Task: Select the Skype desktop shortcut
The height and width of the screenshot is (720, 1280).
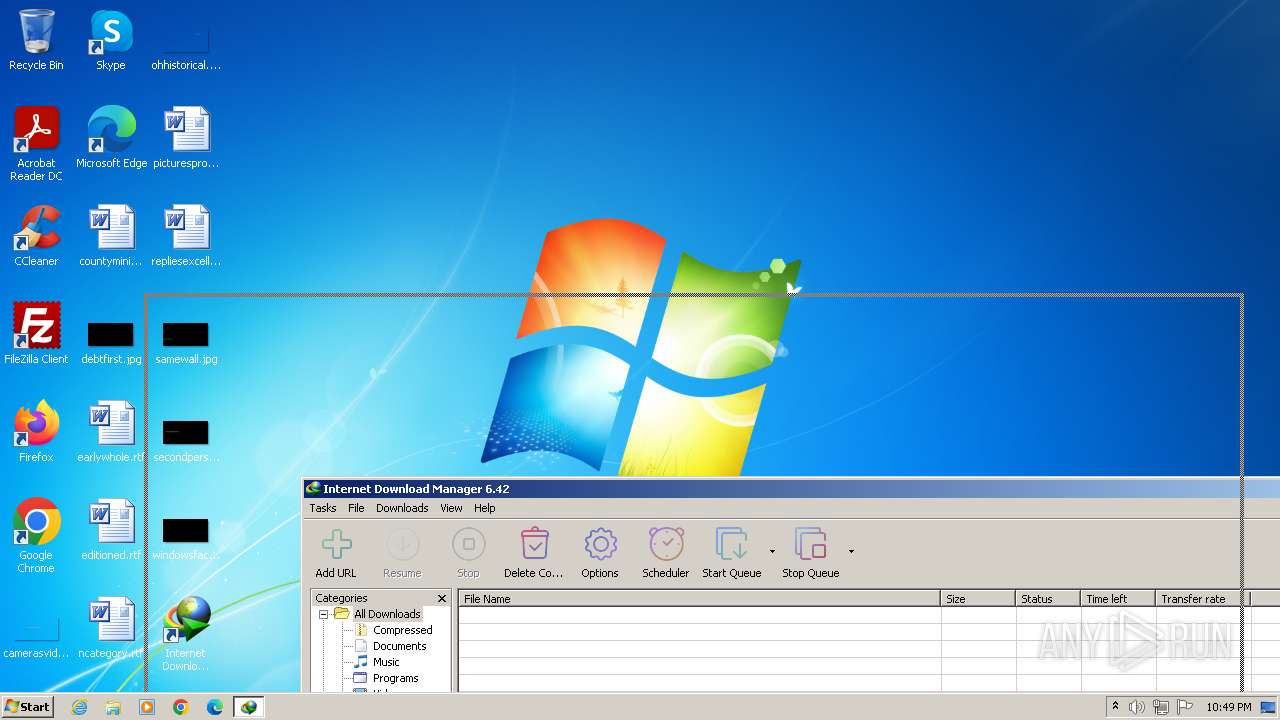Action: point(111,40)
